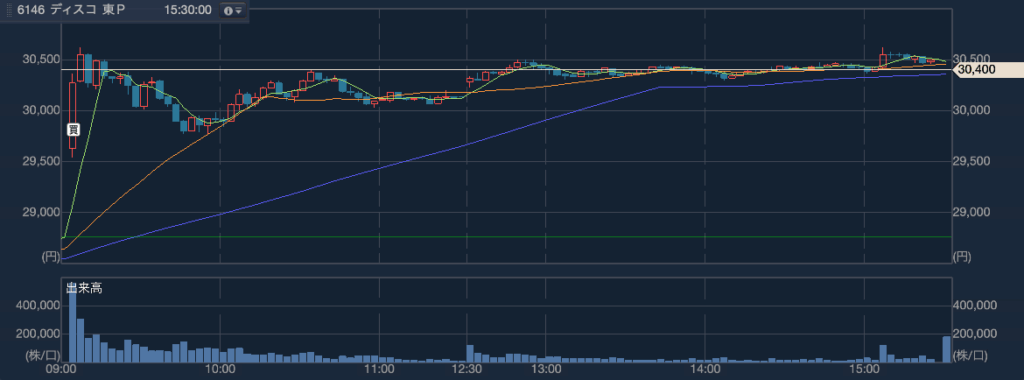
Task: Open the info dropdown beside 15:30:00
Action: point(233,10)
